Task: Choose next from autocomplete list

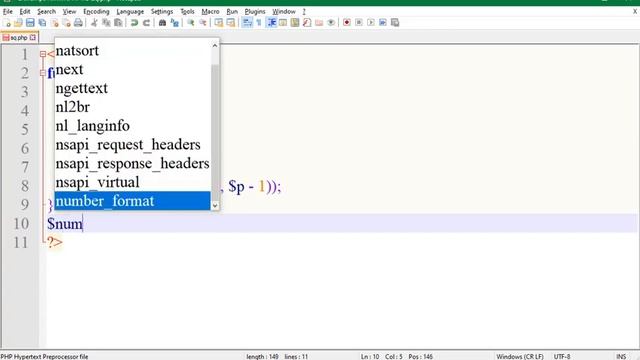Action: [133, 69]
